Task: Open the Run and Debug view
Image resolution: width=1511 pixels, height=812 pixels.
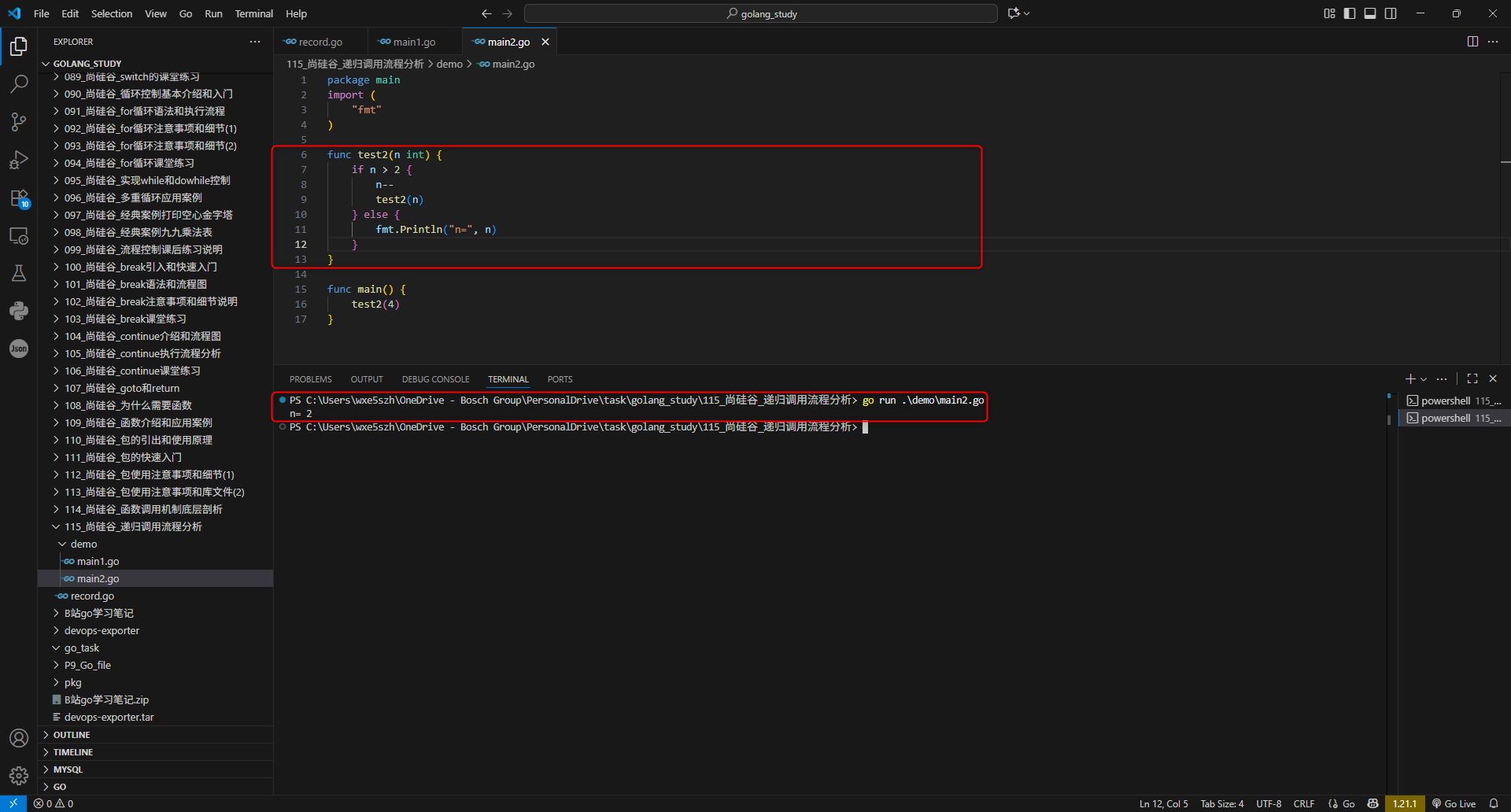Action: (x=19, y=160)
